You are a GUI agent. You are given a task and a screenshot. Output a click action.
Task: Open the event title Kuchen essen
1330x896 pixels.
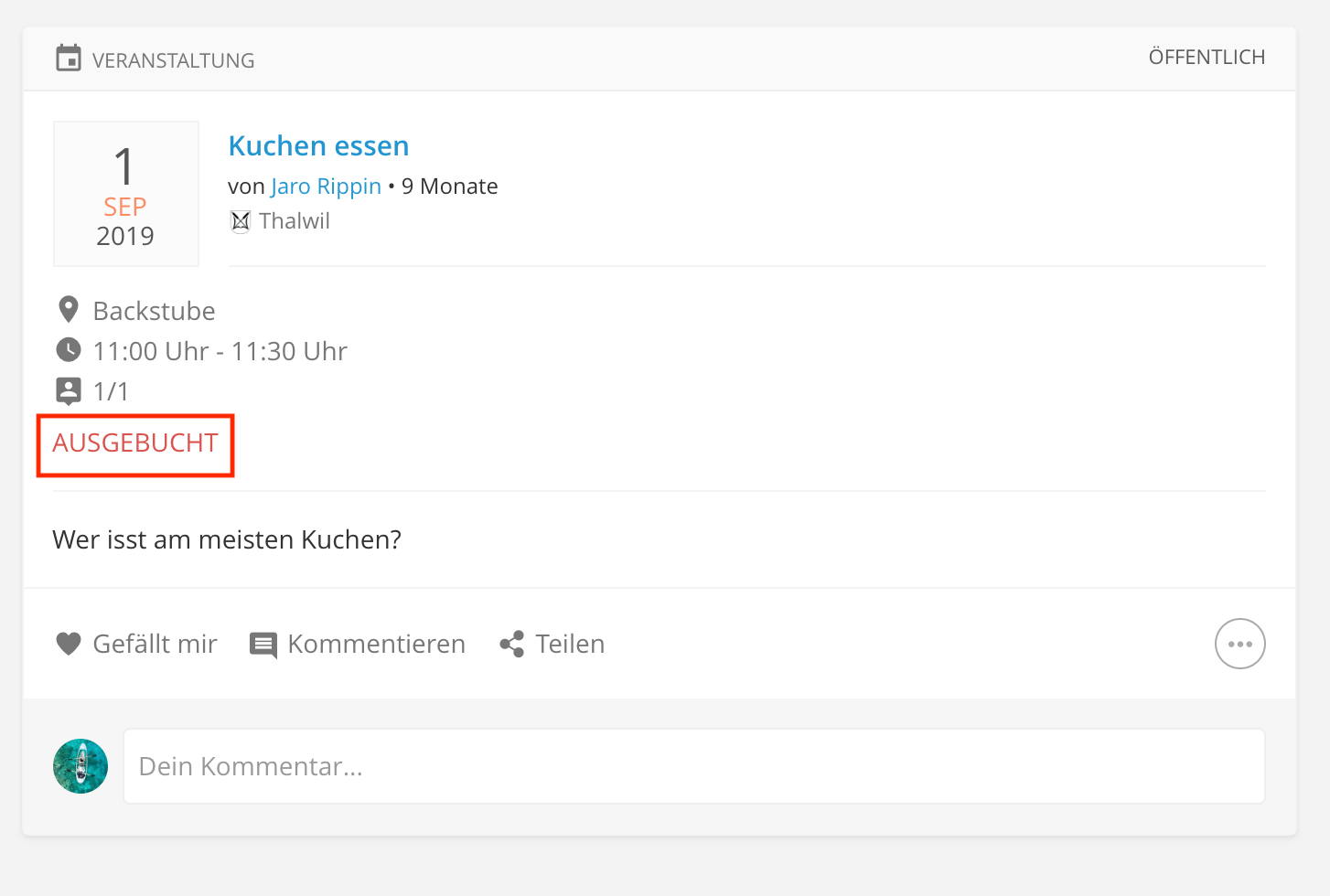tap(318, 146)
